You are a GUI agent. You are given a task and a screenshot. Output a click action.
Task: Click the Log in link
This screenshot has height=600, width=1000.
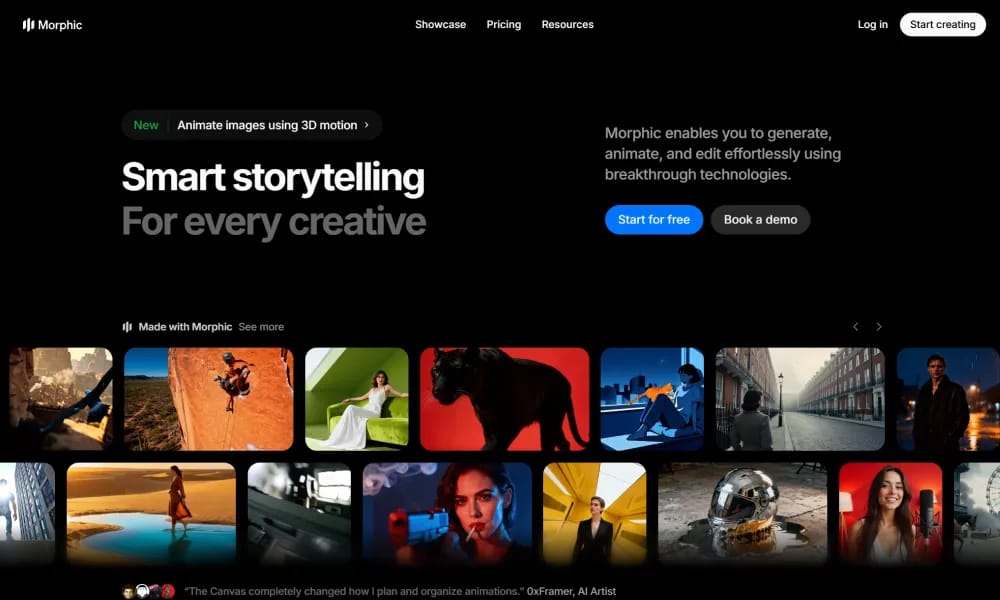pos(872,24)
